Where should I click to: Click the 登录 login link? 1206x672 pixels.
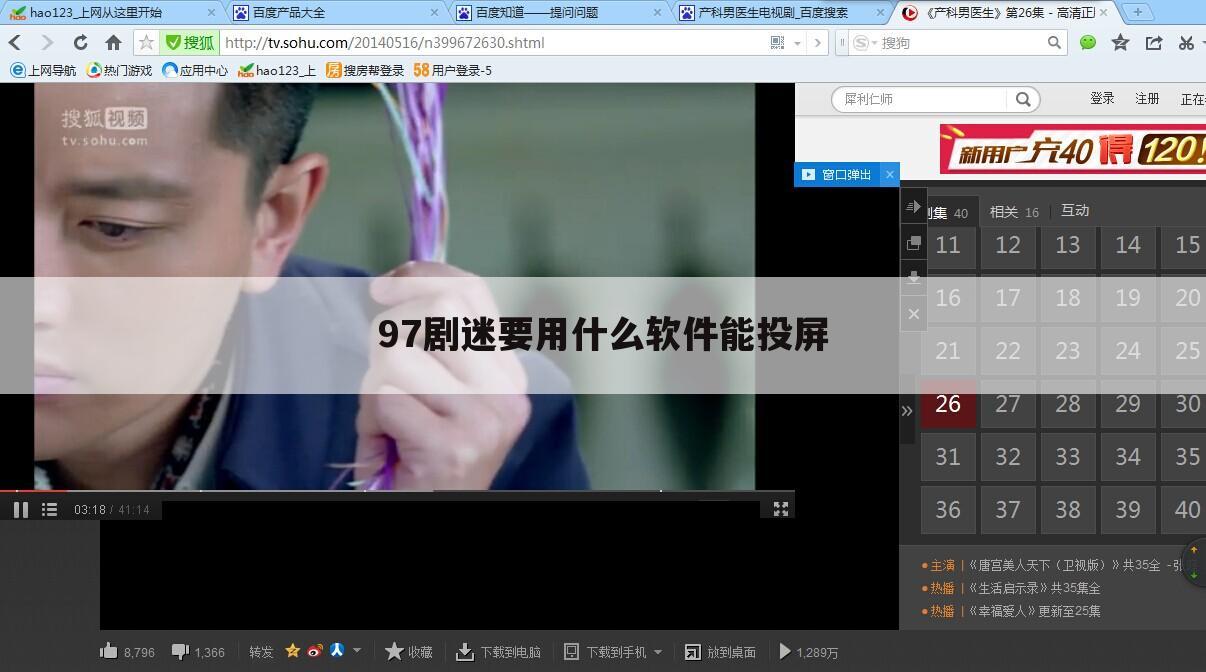pyautogui.click(x=1102, y=98)
